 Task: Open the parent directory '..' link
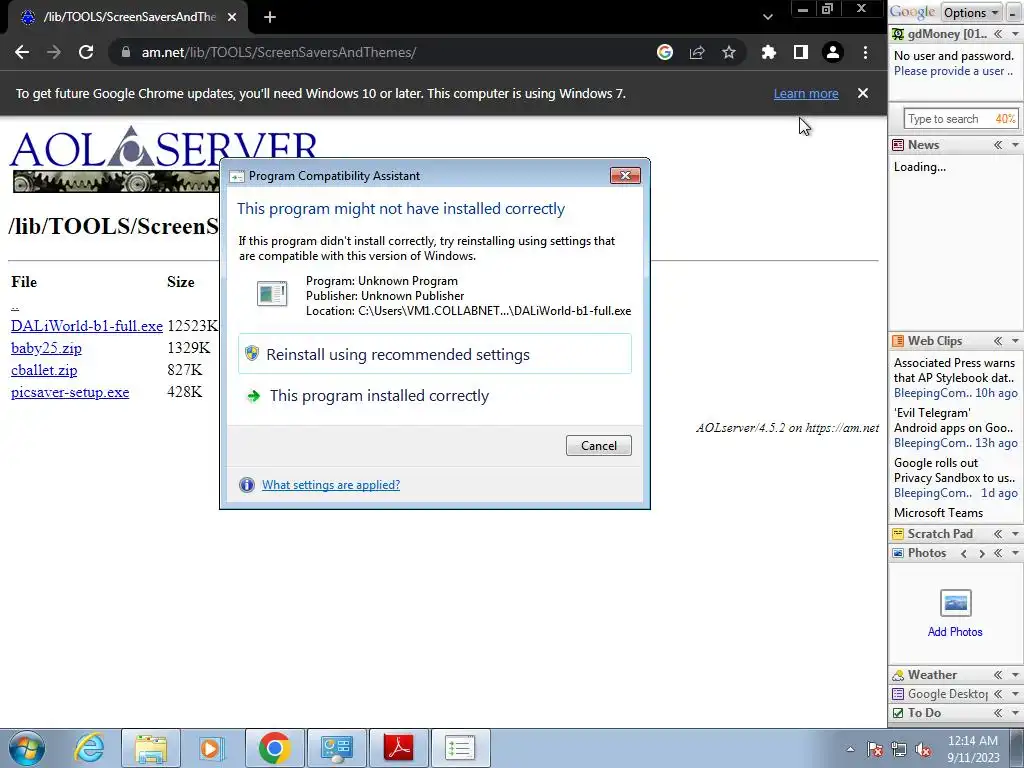(15, 305)
